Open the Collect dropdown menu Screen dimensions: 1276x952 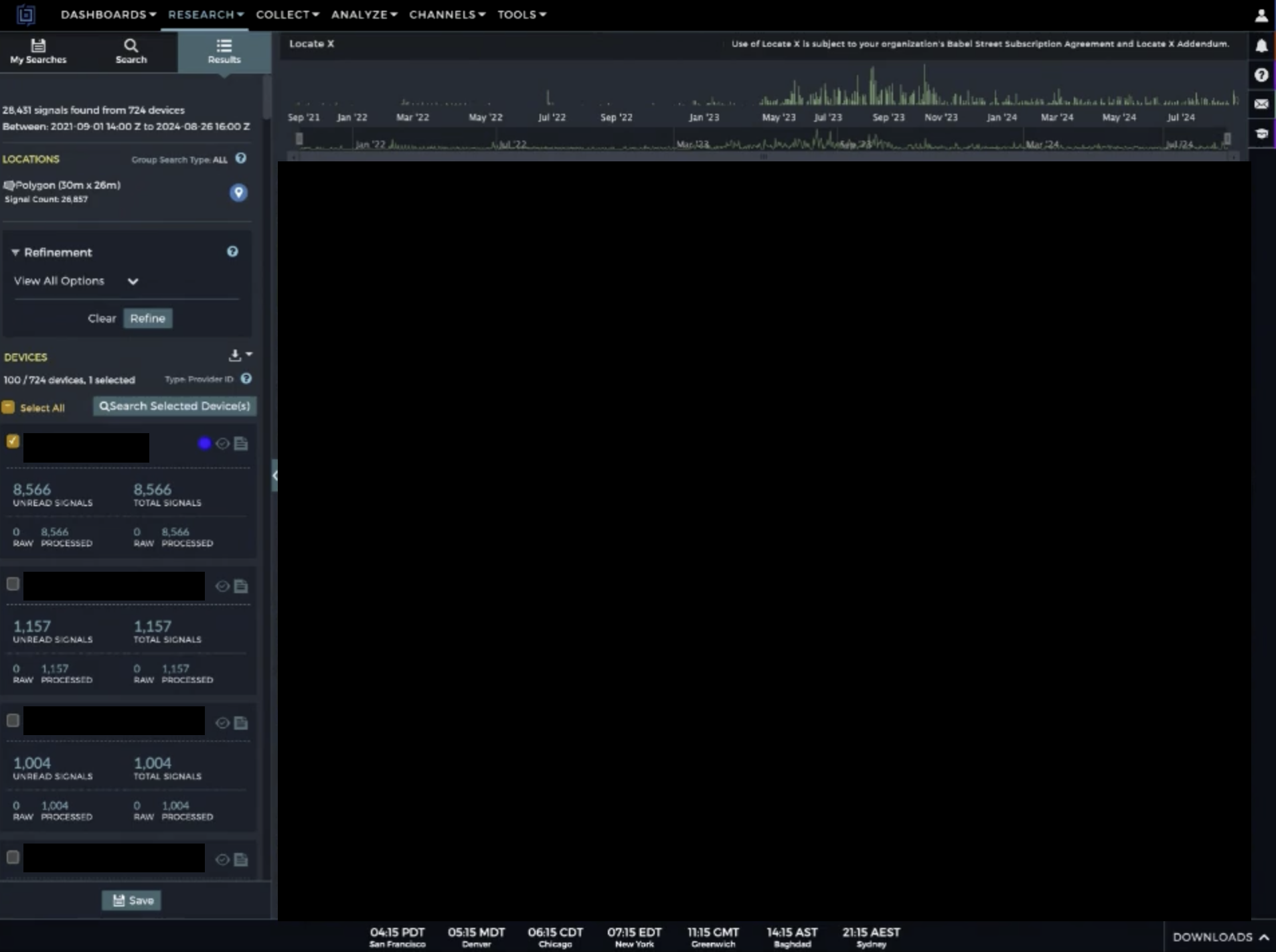tap(287, 15)
